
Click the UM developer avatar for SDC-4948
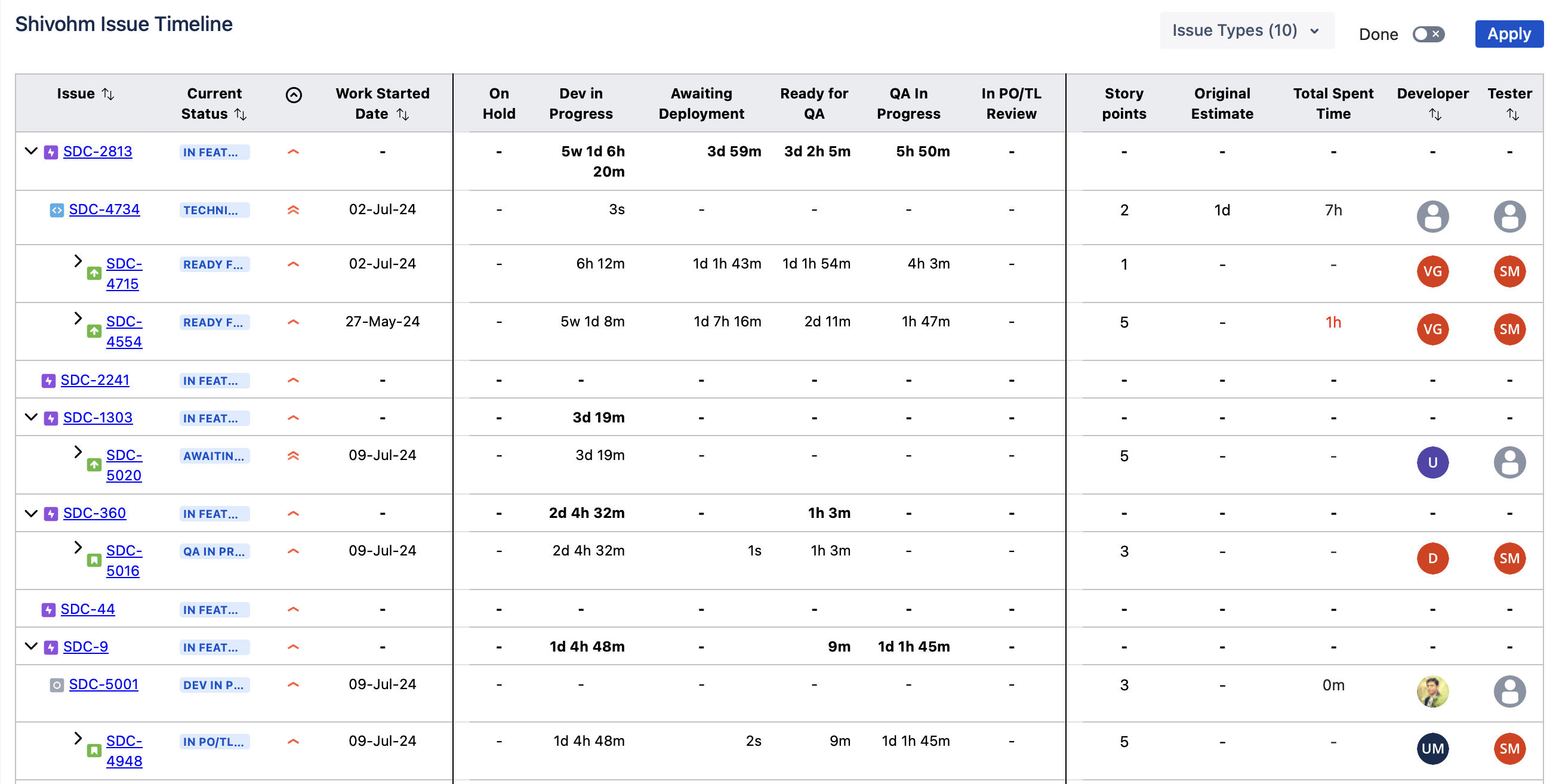click(x=1432, y=748)
